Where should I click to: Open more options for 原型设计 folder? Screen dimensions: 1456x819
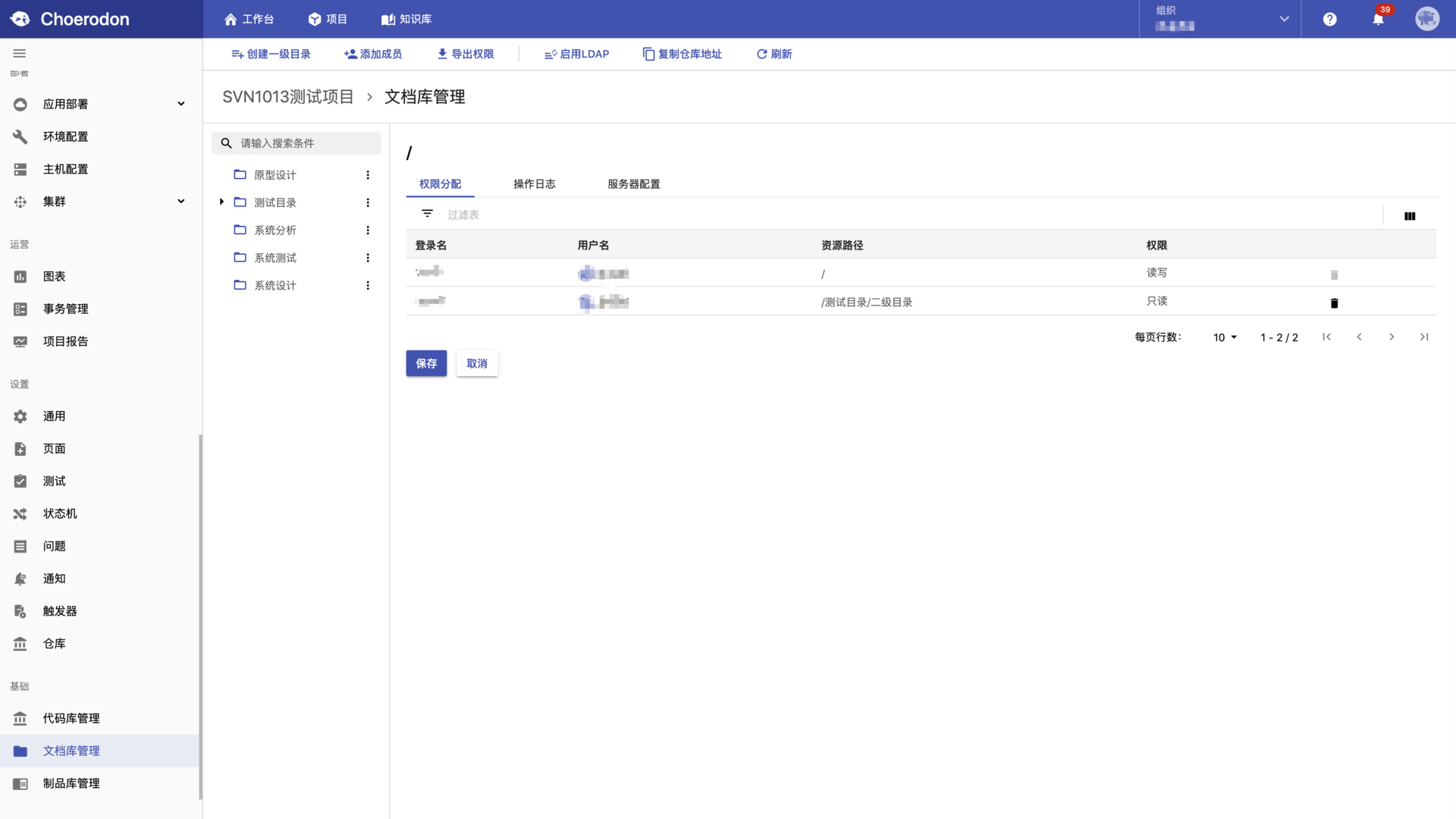(368, 175)
